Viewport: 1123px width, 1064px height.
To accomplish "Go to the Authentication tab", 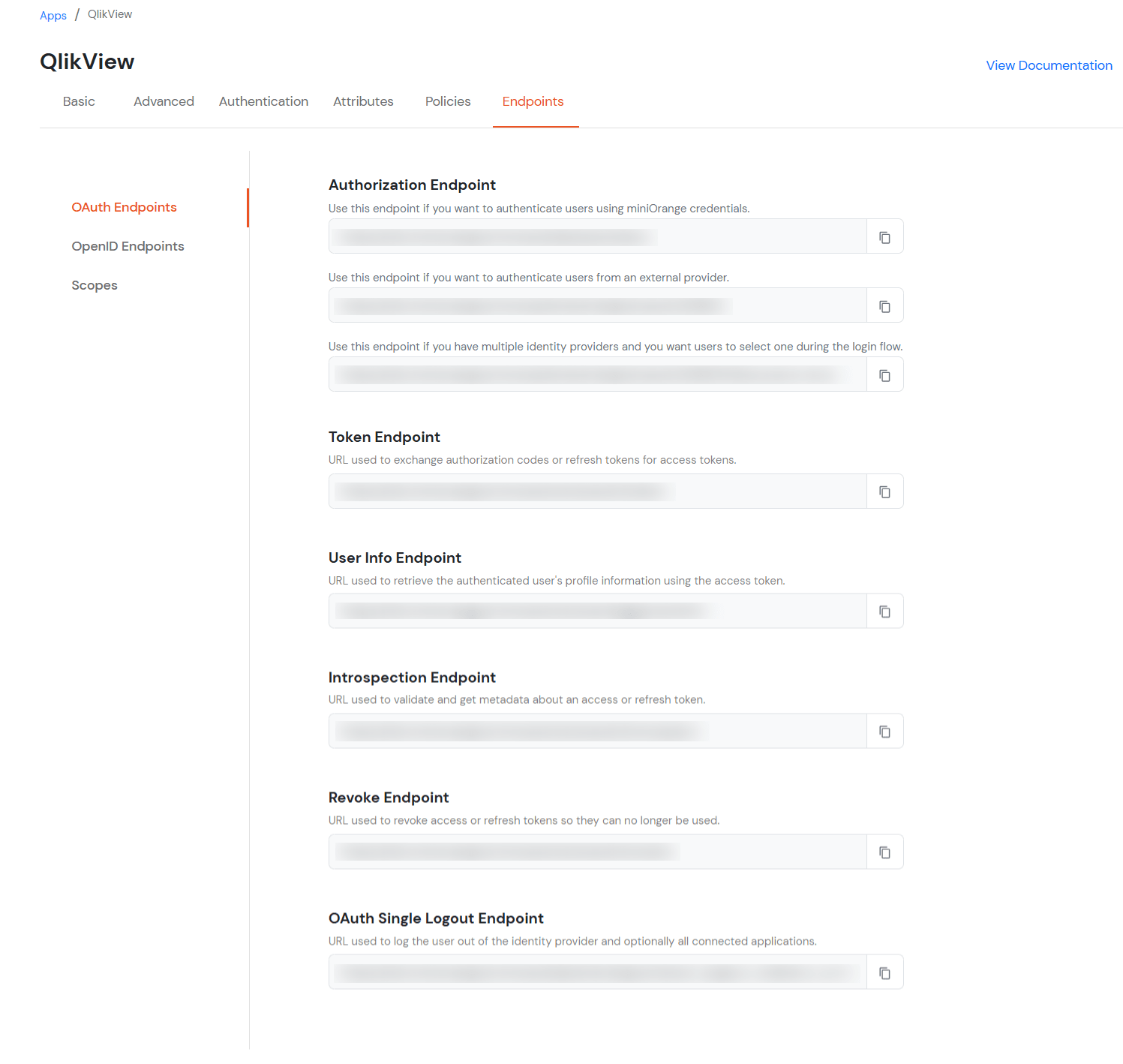I will [x=263, y=101].
